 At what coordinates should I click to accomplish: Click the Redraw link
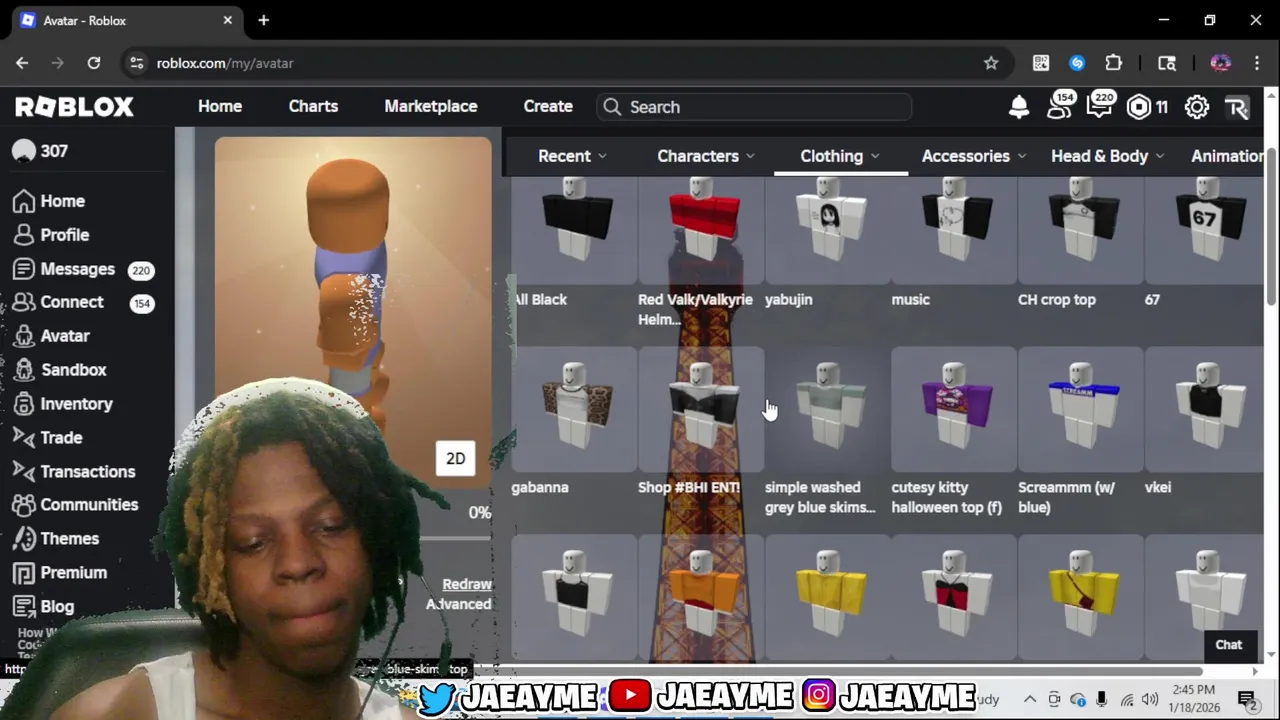tap(467, 584)
